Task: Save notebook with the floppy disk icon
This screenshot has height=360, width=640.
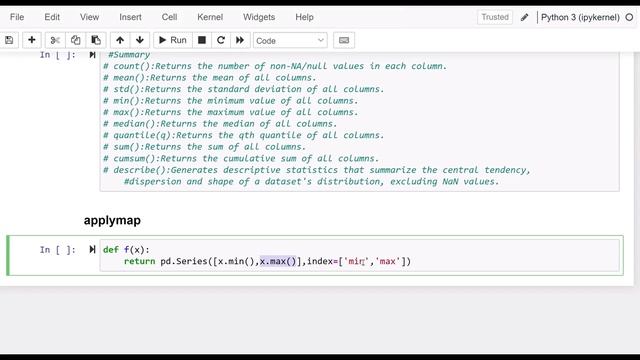Action: pyautogui.click(x=9, y=40)
